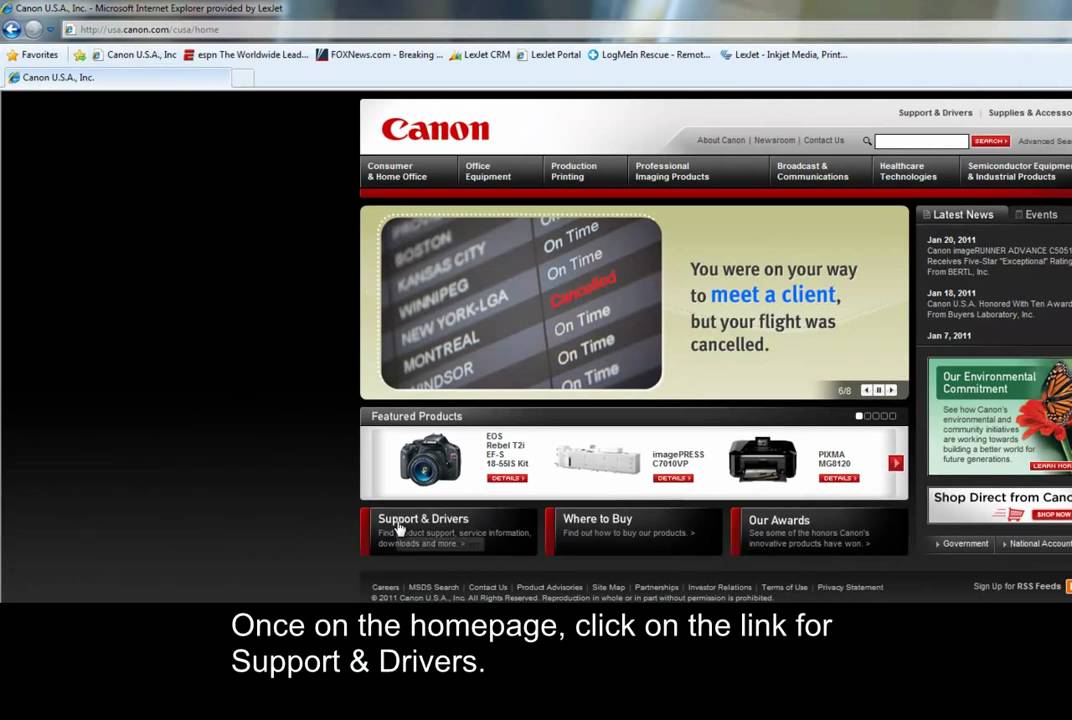
Task: Open the Investor Relations footer link
Action: (720, 587)
